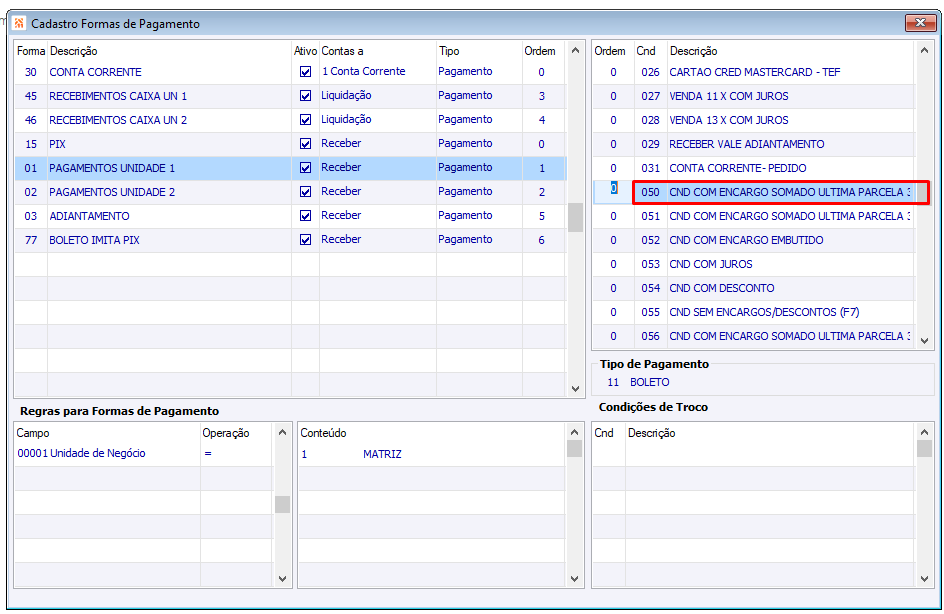Image resolution: width=944 pixels, height=614 pixels.
Task: Click down arrow in Condições de Troco scrollbar
Action: tap(924, 578)
